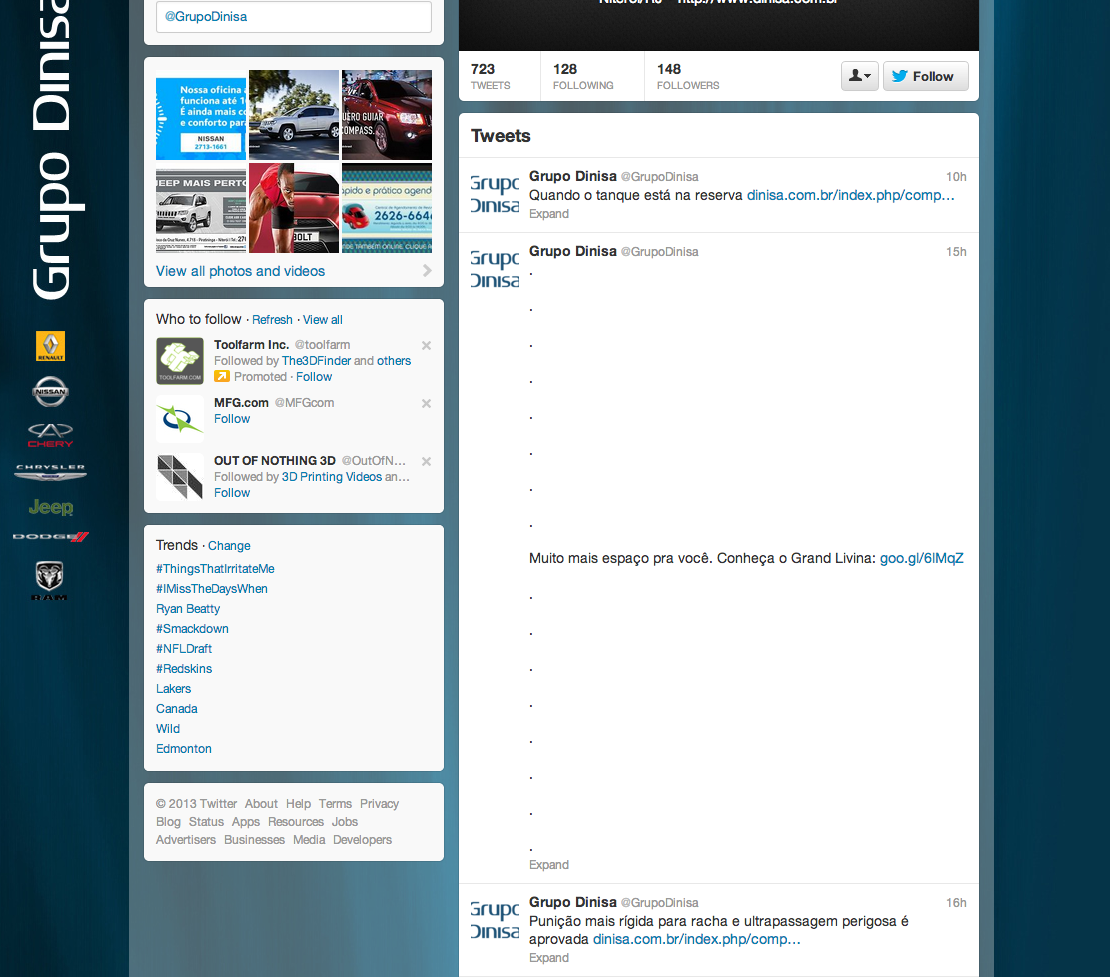Image resolution: width=1110 pixels, height=977 pixels.
Task: Refresh the Who to follow list
Action: [272, 320]
